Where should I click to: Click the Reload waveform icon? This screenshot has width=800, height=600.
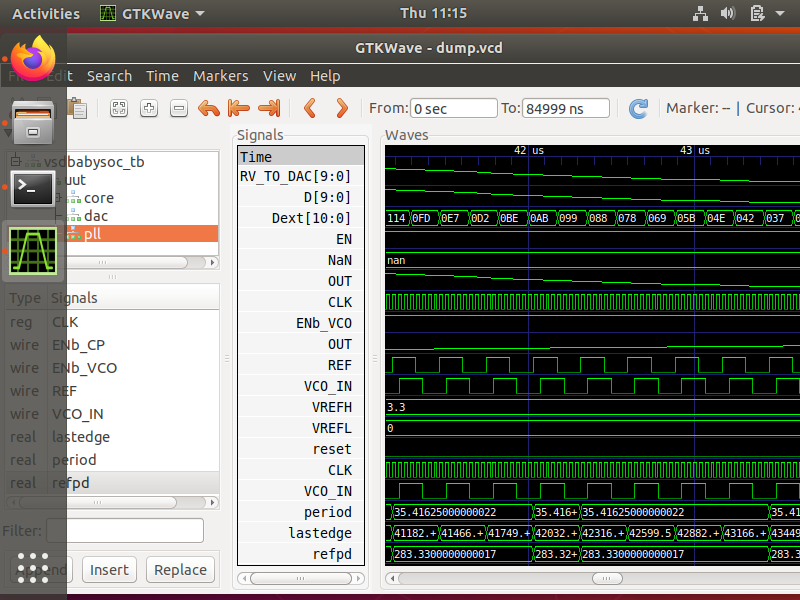[638, 108]
